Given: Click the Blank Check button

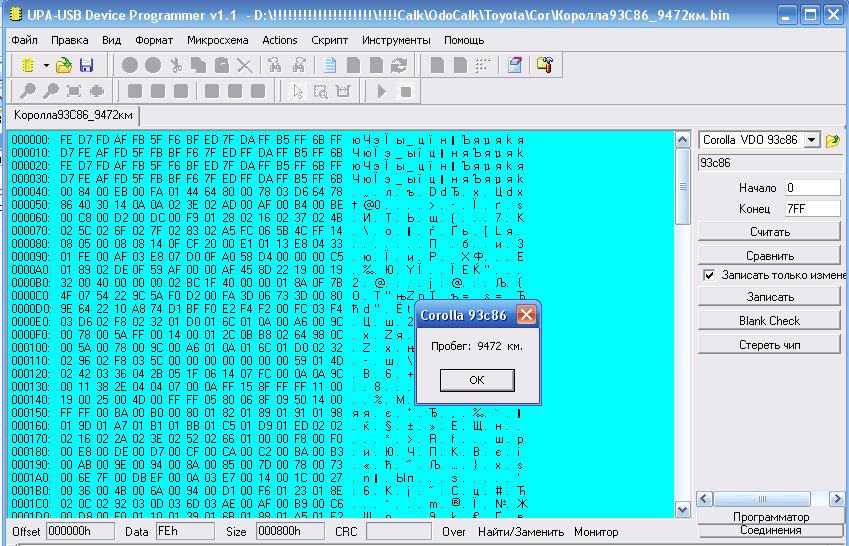Looking at the screenshot, I should click(x=769, y=321).
